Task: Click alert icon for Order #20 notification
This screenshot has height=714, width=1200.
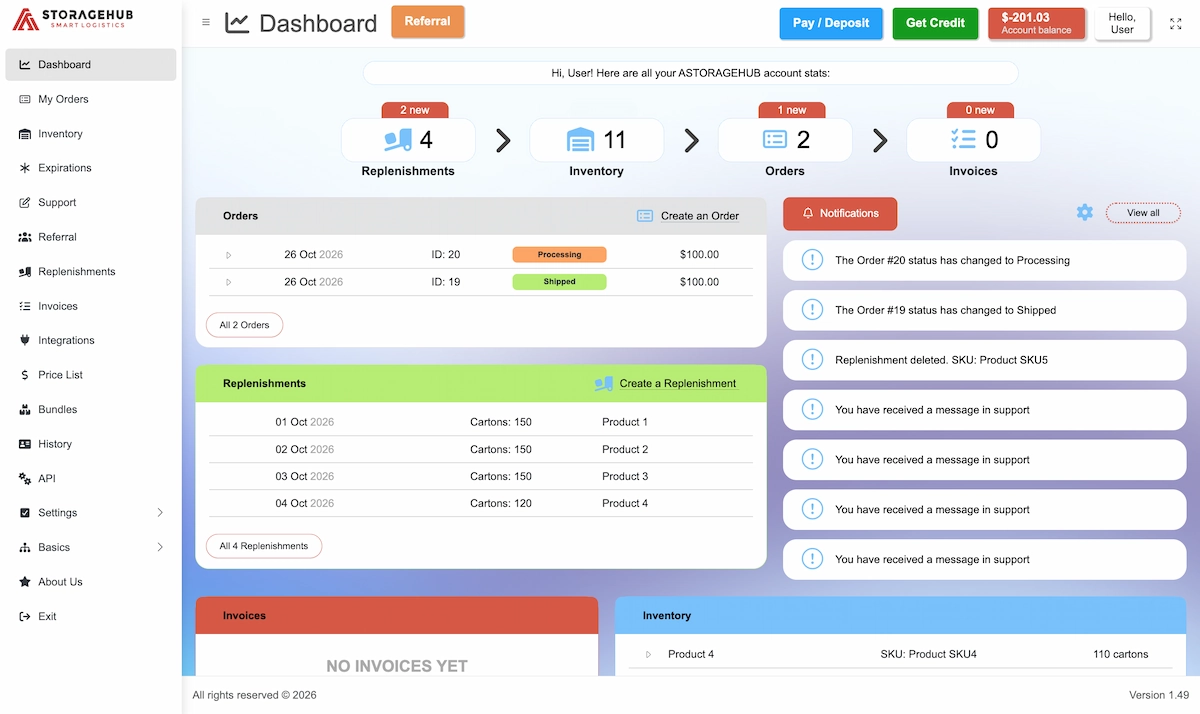Action: (813, 260)
